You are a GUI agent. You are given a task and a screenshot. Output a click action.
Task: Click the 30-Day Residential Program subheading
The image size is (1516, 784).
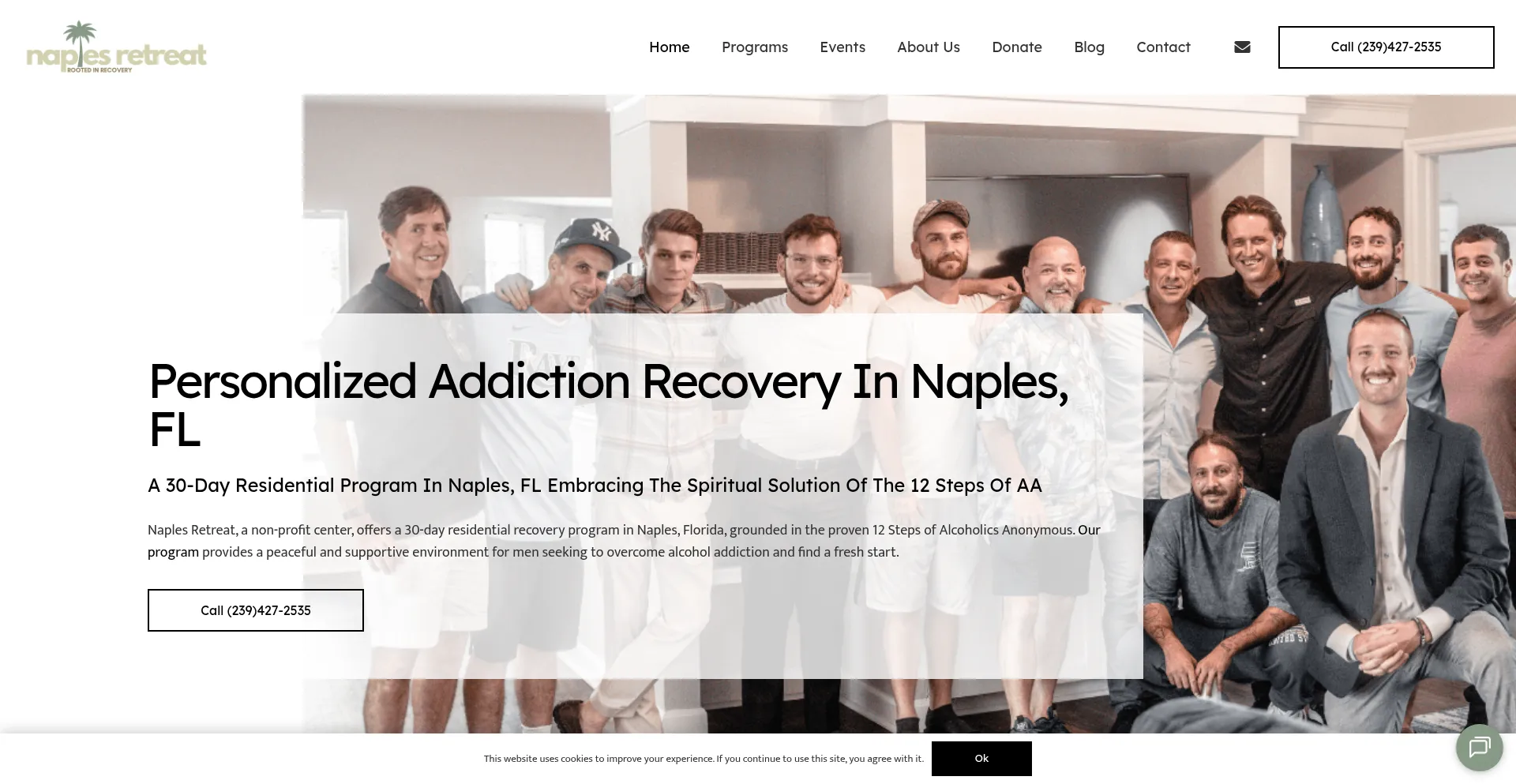(x=595, y=485)
